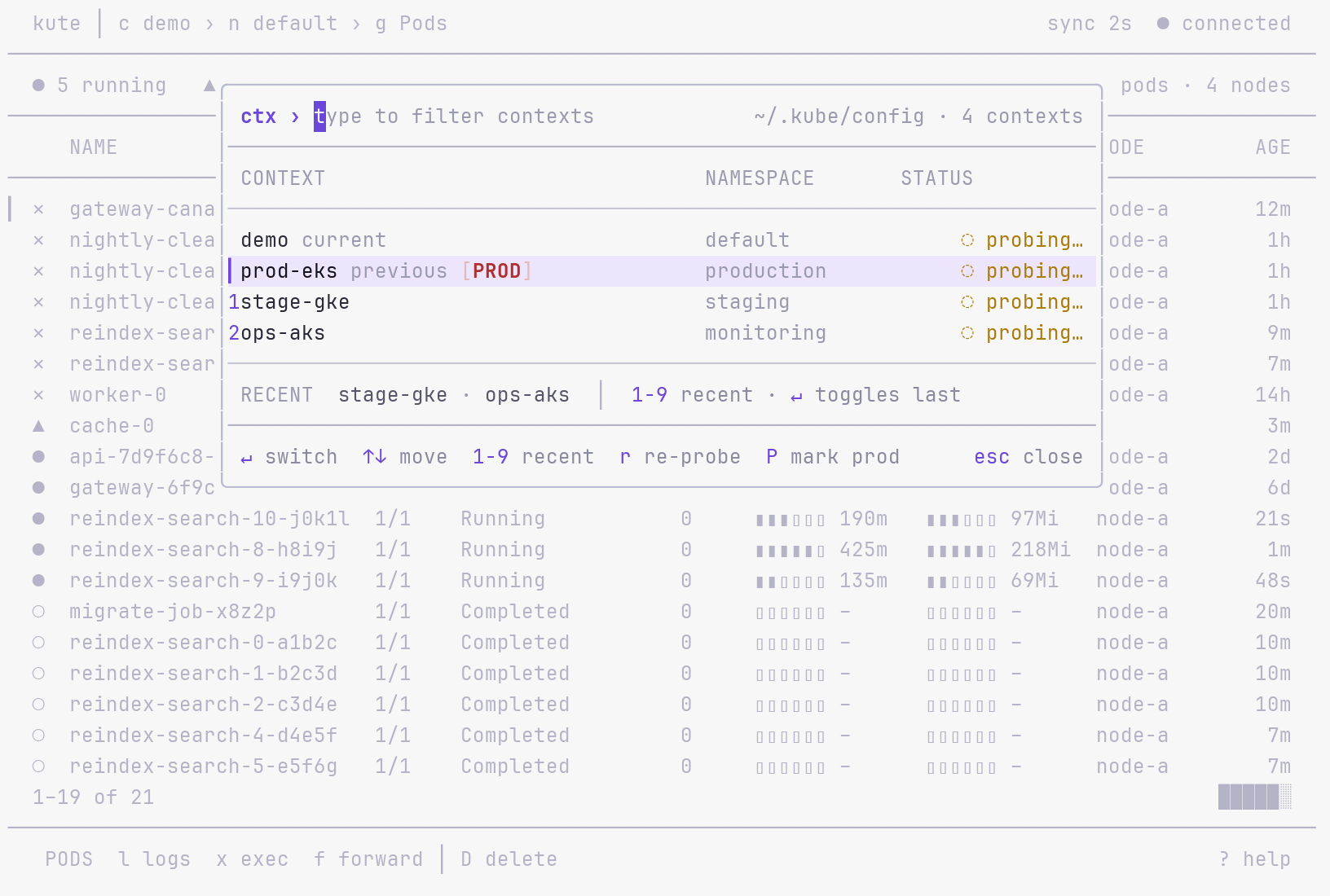This screenshot has width=1330, height=896.
Task: Click the NAME column header in pods table
Action: click(x=94, y=147)
